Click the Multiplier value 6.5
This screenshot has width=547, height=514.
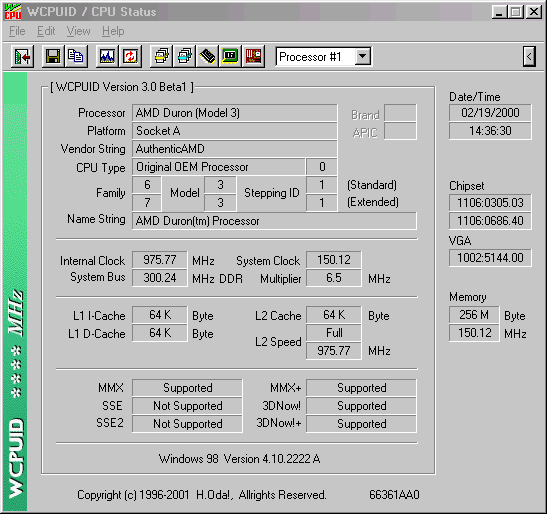[x=334, y=278]
